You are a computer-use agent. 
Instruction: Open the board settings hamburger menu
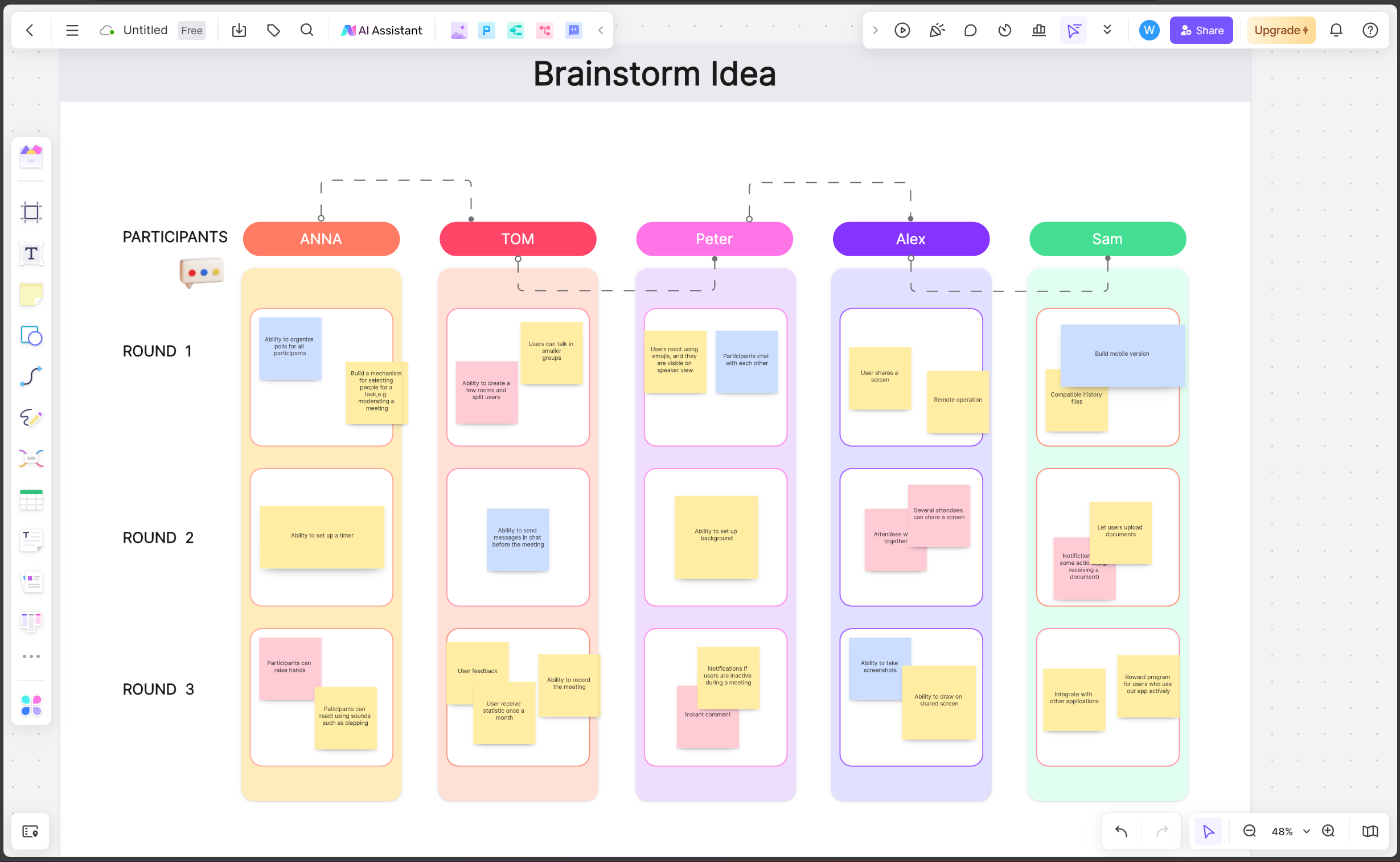click(x=72, y=30)
